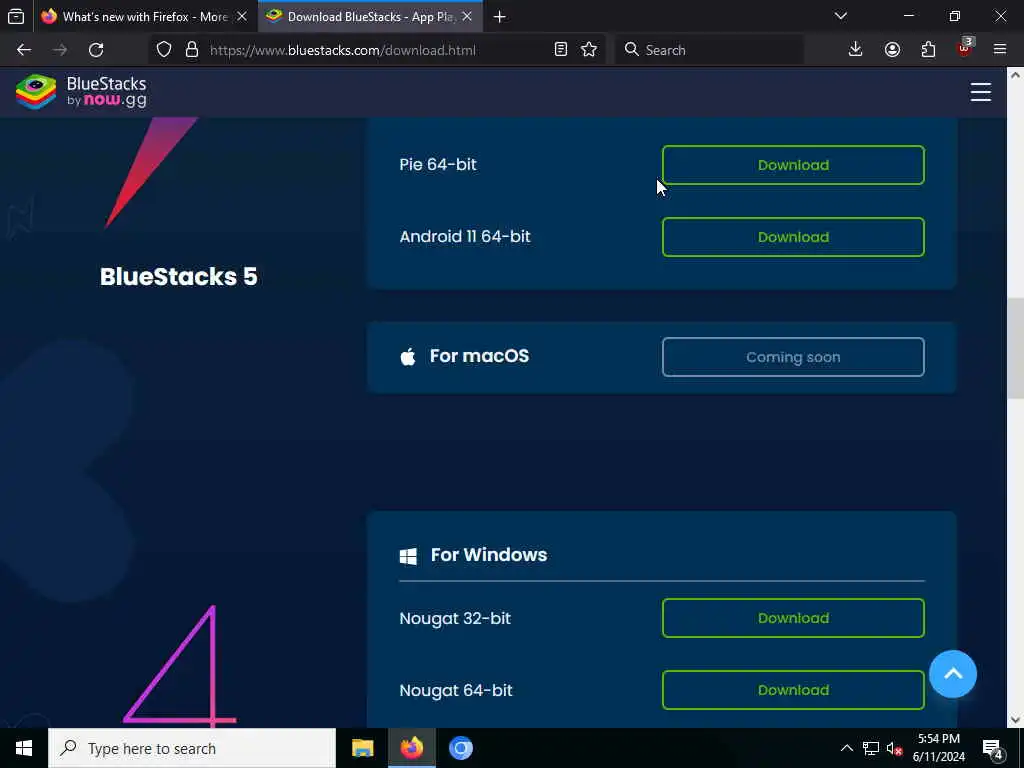Image resolution: width=1024 pixels, height=768 pixels.
Task: Bookmark this page with the star icon
Action: [588, 50]
